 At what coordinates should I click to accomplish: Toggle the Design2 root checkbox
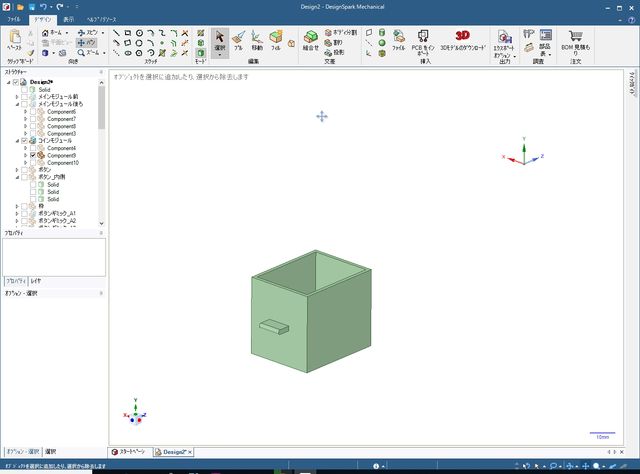click(x=16, y=82)
